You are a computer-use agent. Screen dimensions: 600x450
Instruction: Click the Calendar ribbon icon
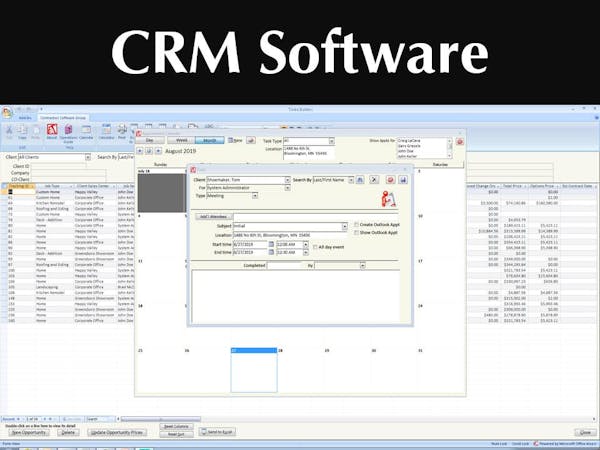coord(86,129)
